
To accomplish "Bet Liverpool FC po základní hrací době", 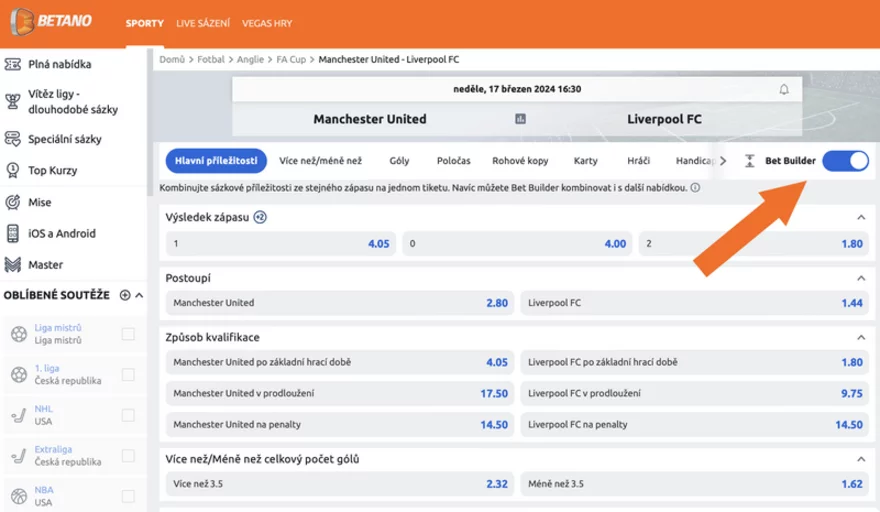I will click(695, 363).
